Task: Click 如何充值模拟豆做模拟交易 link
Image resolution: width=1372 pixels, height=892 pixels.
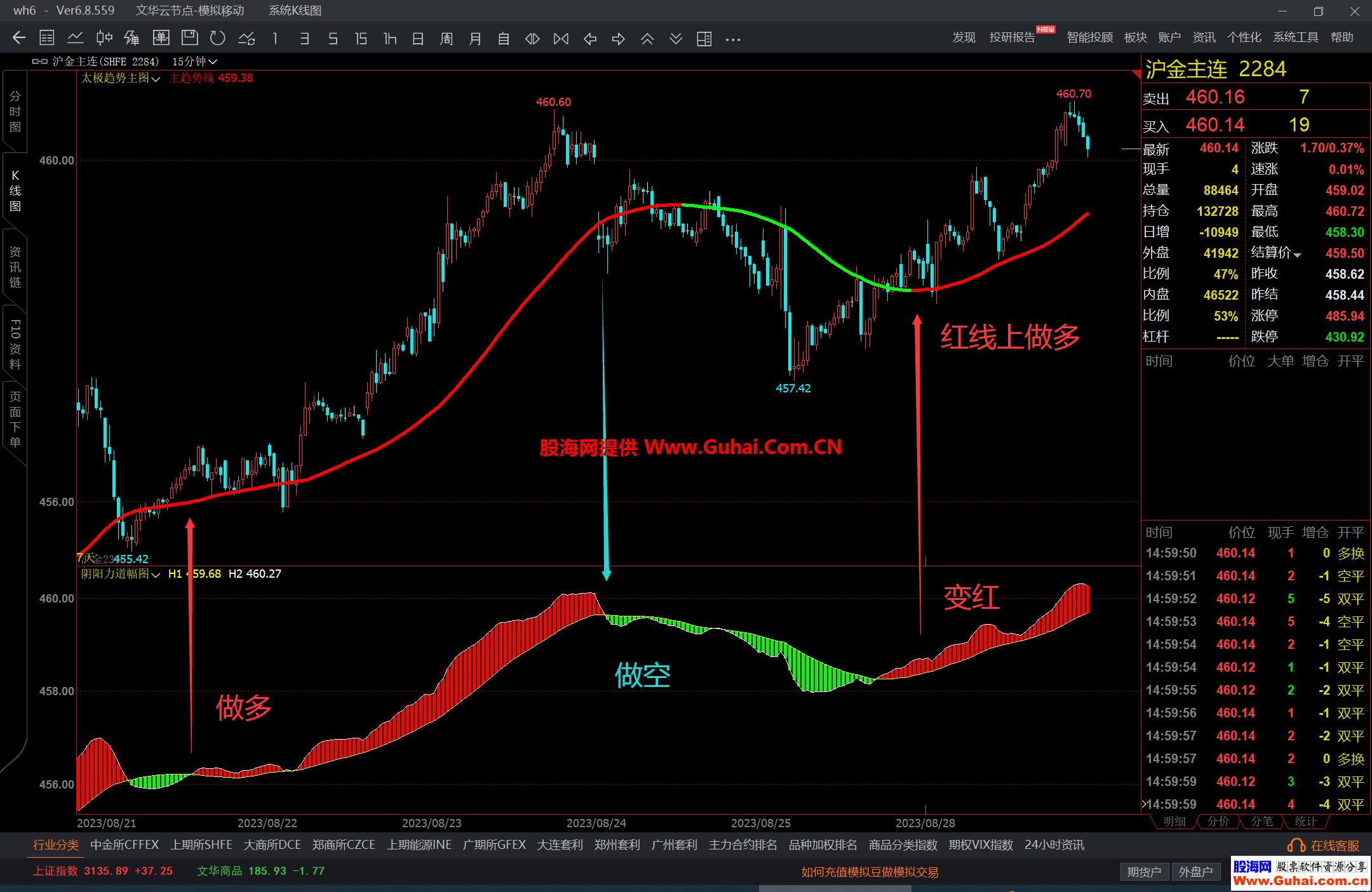Action: point(869,872)
